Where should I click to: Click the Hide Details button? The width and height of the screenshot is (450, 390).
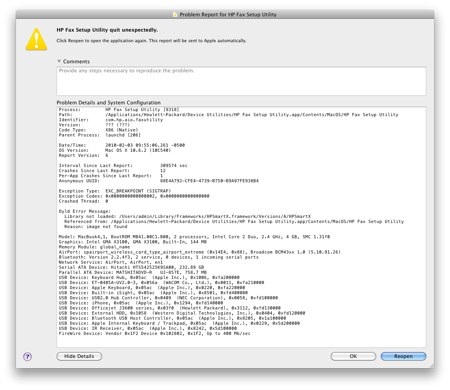tap(79, 356)
